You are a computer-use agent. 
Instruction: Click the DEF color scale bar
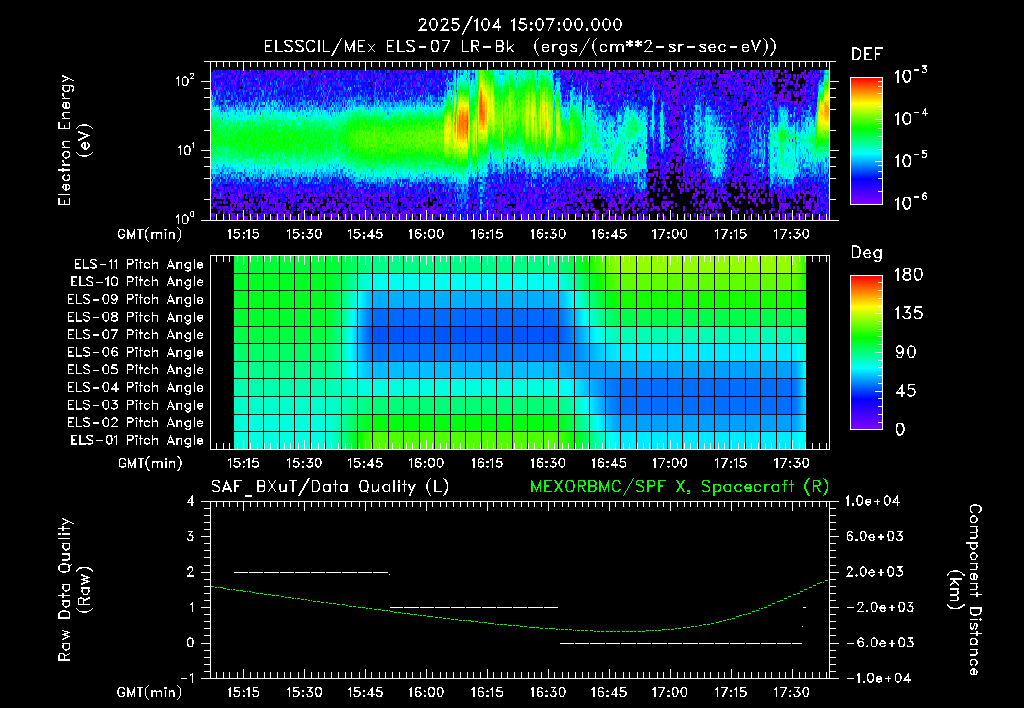pos(866,140)
